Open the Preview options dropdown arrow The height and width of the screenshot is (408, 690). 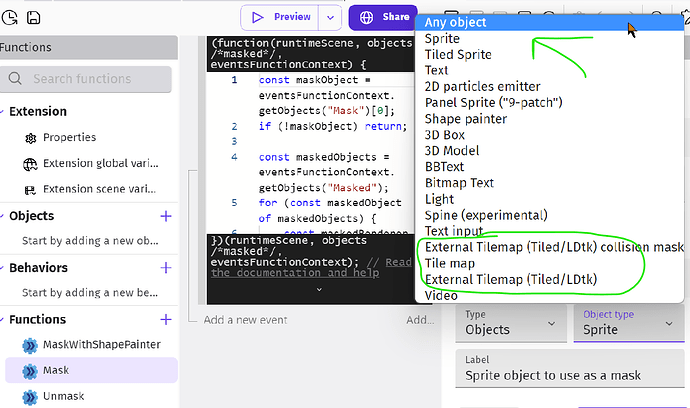point(331,17)
